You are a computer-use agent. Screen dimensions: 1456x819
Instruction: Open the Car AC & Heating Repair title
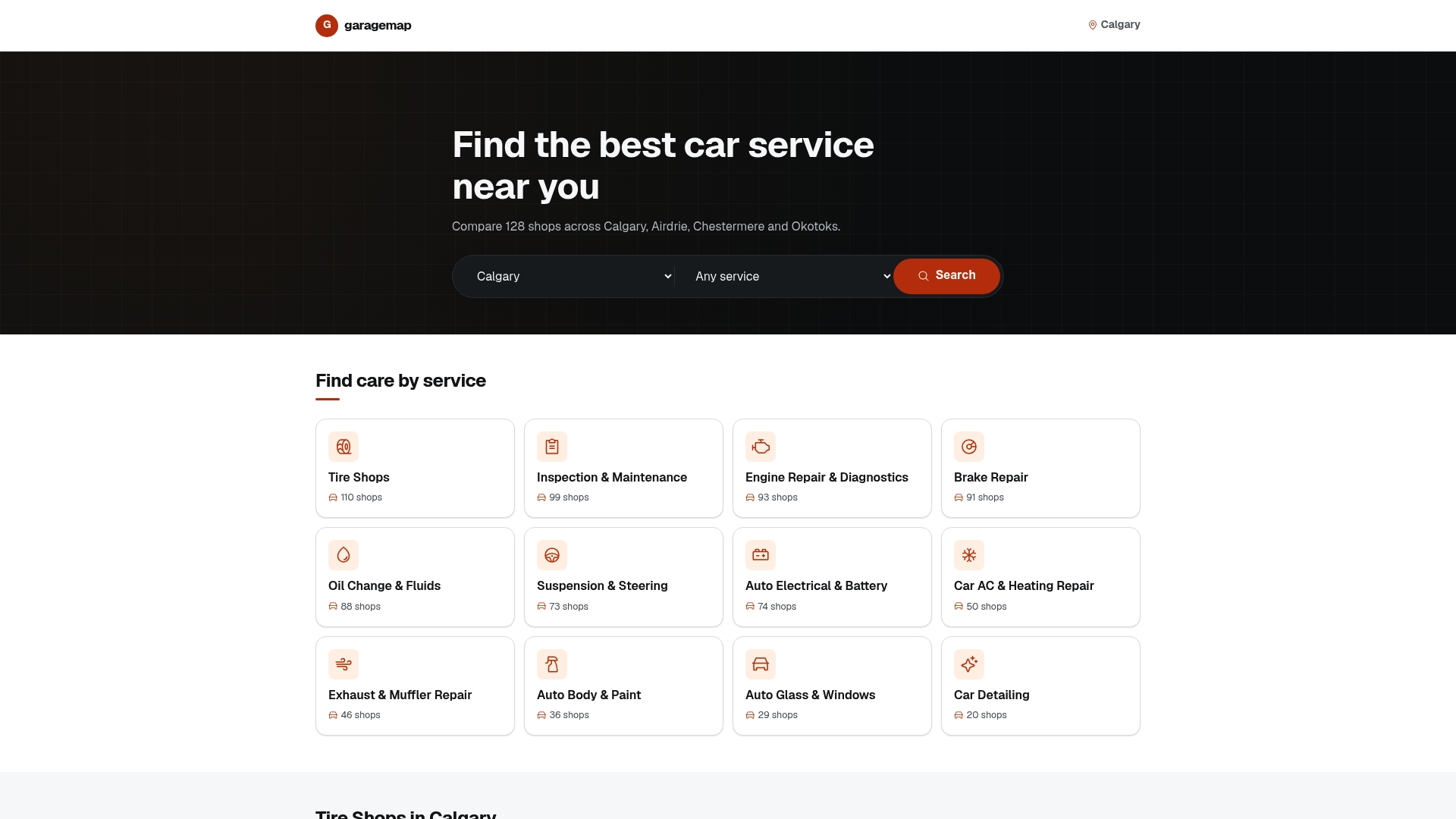coord(1024,585)
